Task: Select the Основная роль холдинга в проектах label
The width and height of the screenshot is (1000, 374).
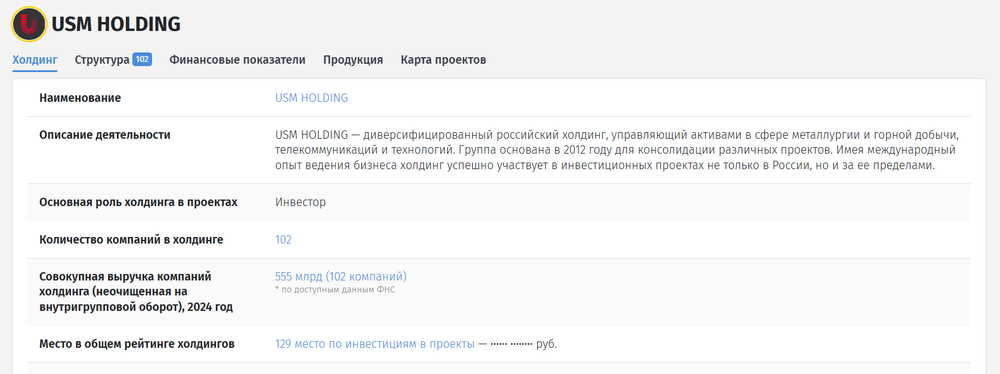Action: (x=138, y=202)
